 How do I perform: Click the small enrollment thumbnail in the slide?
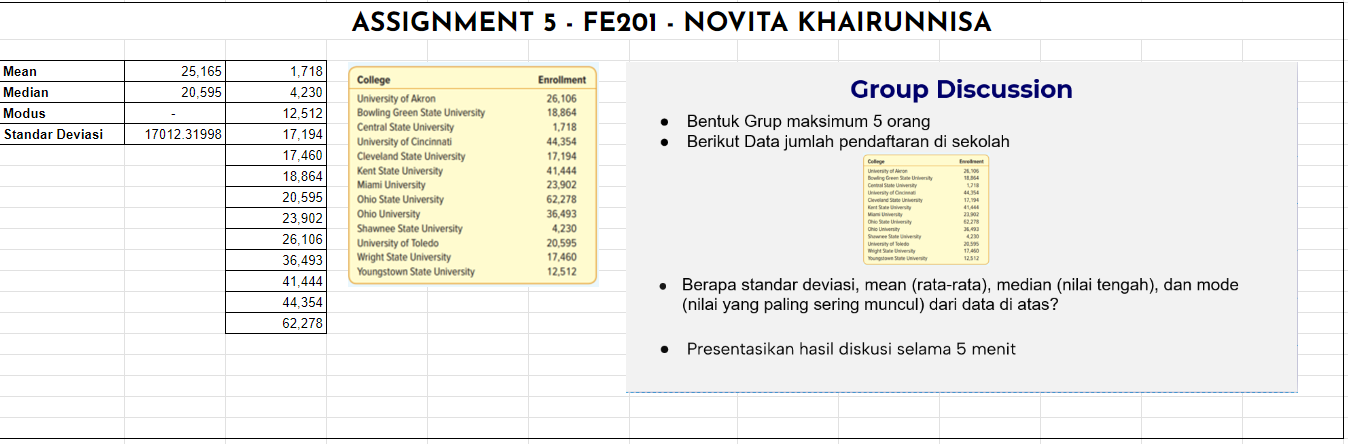coord(926,211)
